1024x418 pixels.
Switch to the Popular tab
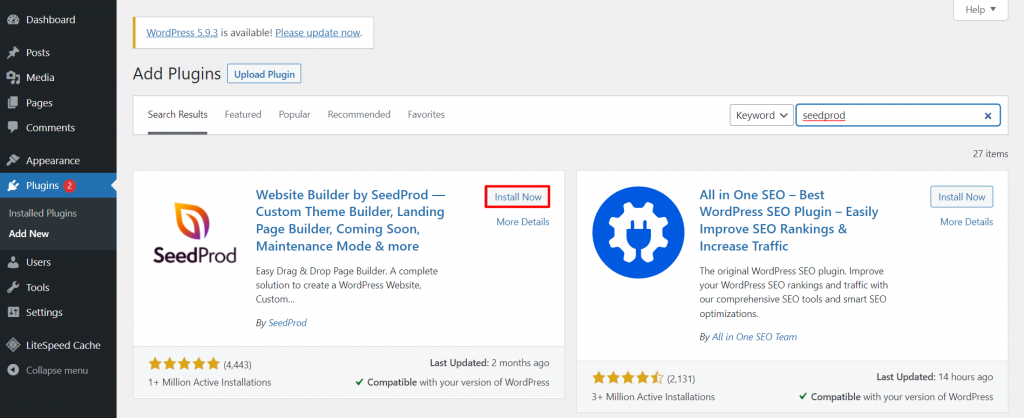pos(294,115)
